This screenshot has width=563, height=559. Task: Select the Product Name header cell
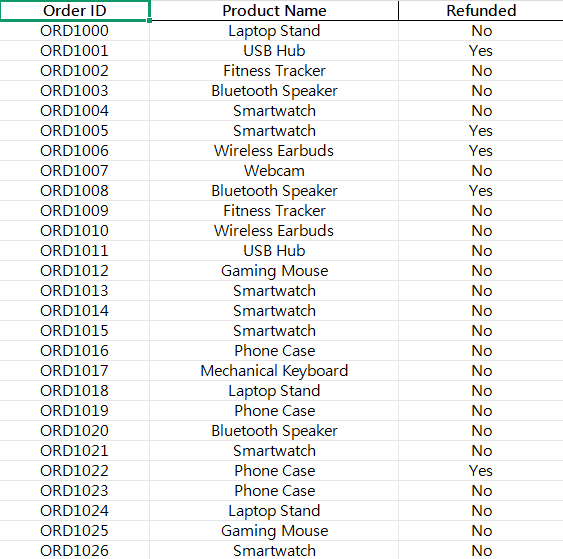(274, 11)
